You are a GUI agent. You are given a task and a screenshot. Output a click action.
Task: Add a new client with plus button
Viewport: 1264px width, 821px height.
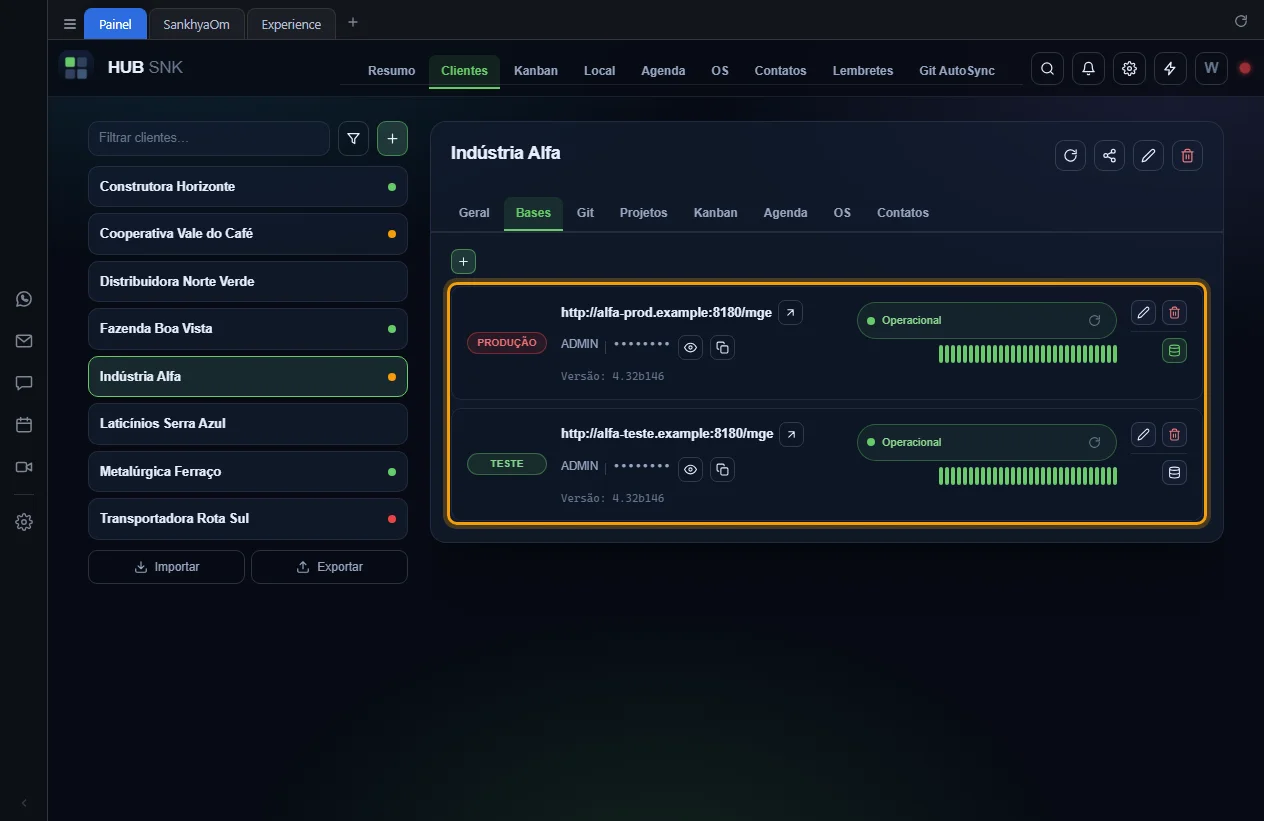pos(392,139)
